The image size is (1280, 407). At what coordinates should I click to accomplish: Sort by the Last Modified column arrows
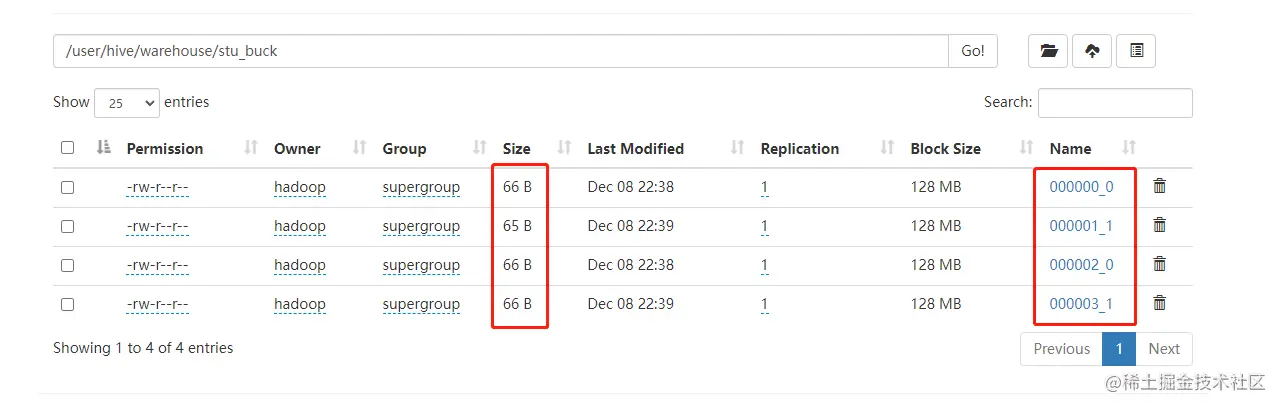click(x=738, y=148)
